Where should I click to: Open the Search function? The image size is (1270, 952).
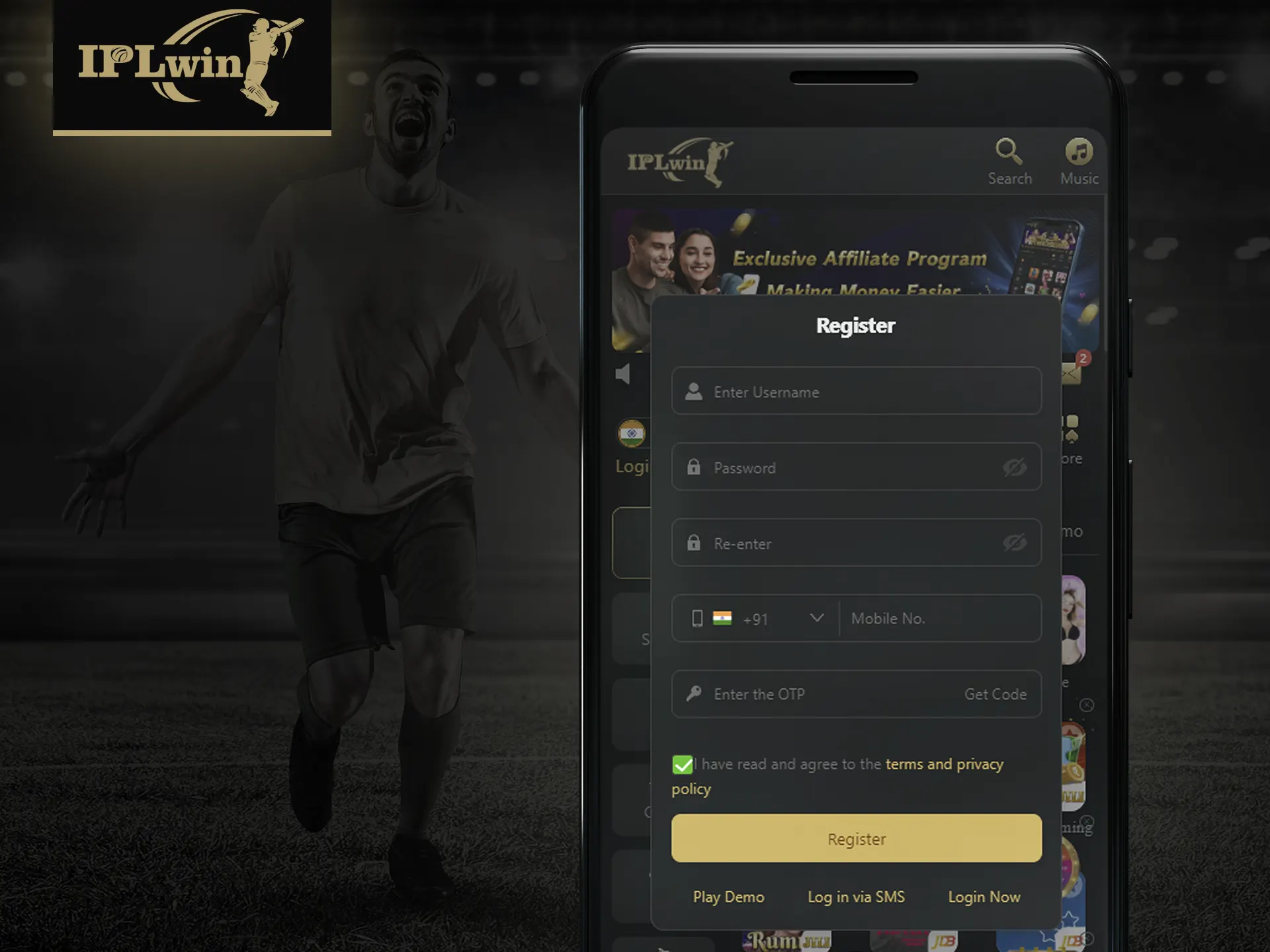point(1009,160)
